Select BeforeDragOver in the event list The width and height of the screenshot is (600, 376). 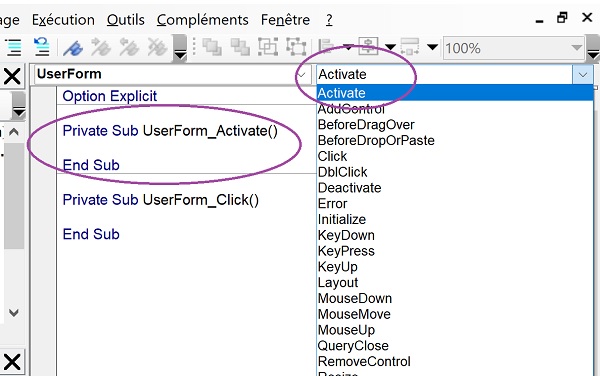[x=455, y=125]
